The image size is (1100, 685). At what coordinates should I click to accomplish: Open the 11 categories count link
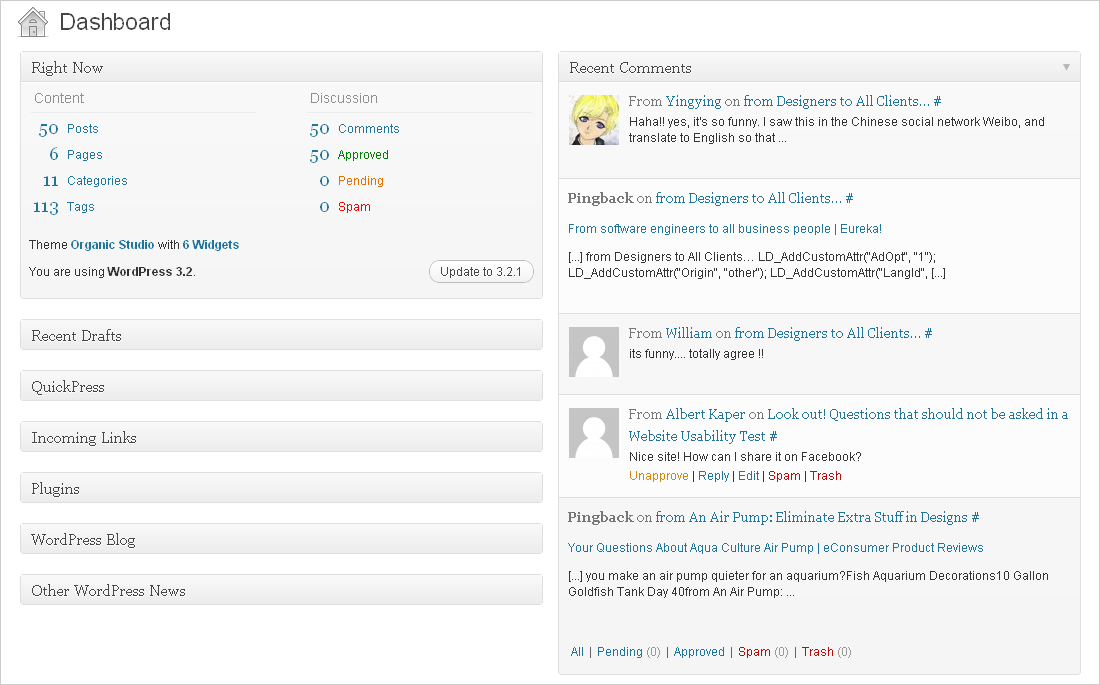(51, 181)
